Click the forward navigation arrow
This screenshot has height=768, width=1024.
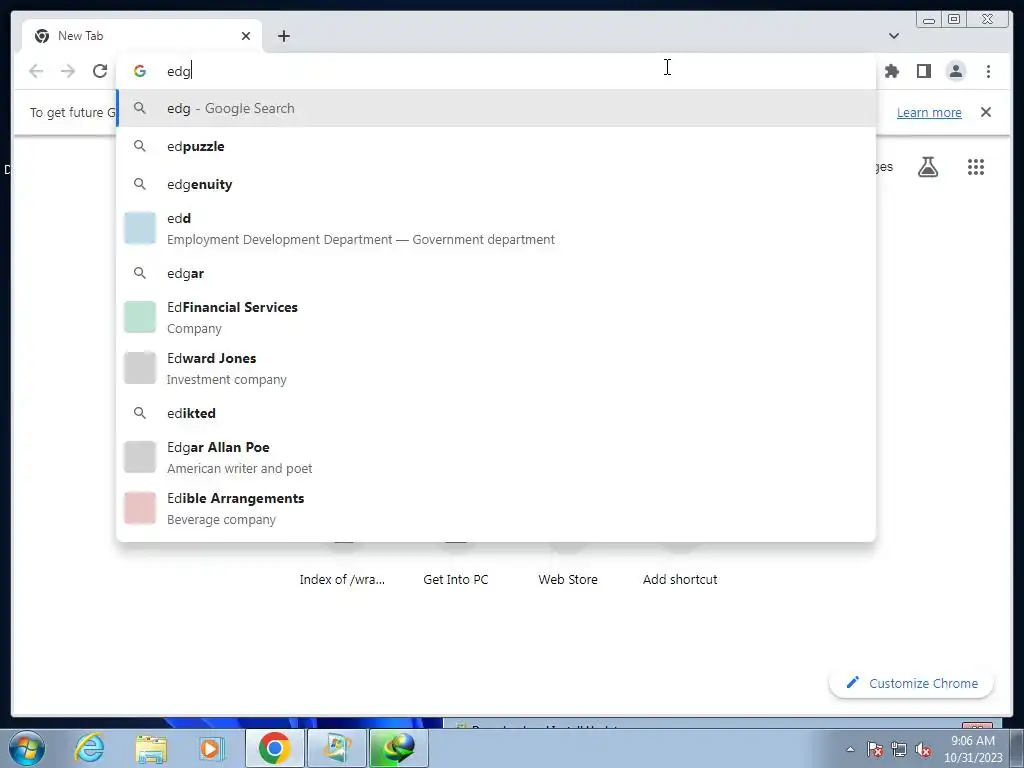pos(68,71)
